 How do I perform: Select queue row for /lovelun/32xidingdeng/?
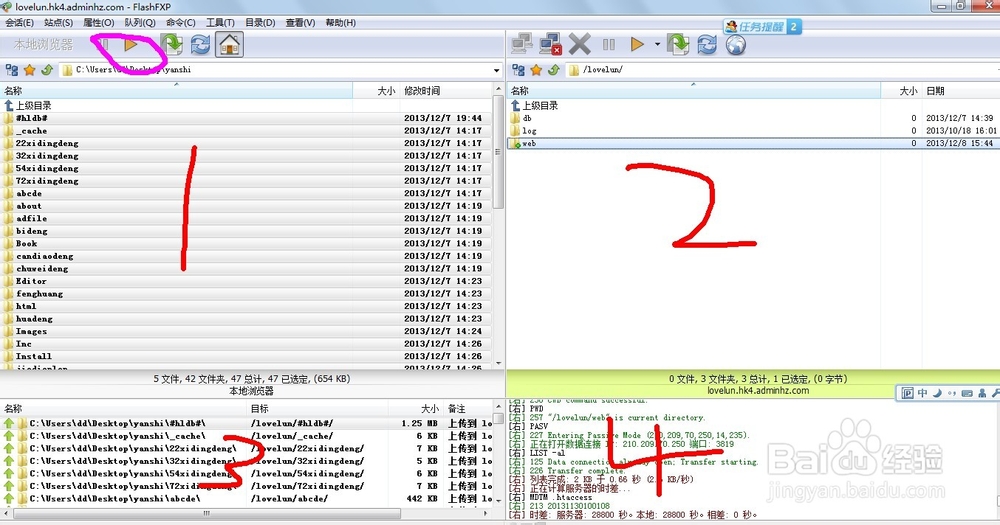247,461
